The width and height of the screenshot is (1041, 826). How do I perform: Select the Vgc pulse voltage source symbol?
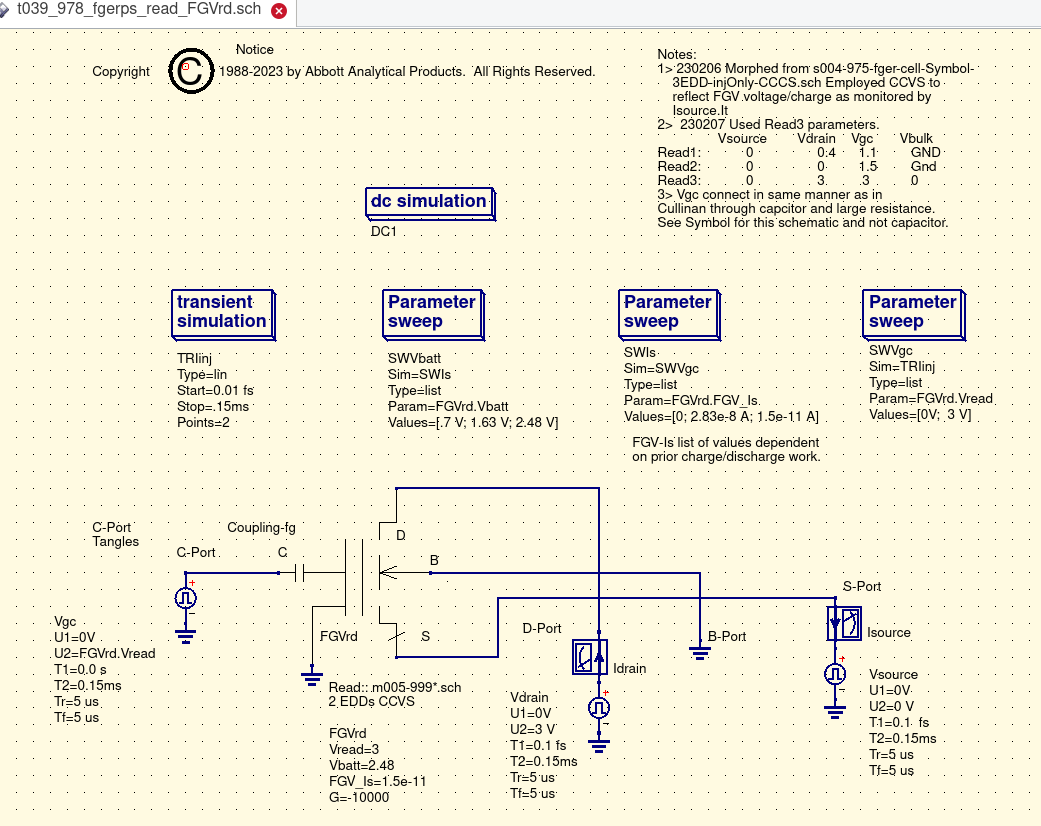pos(185,598)
